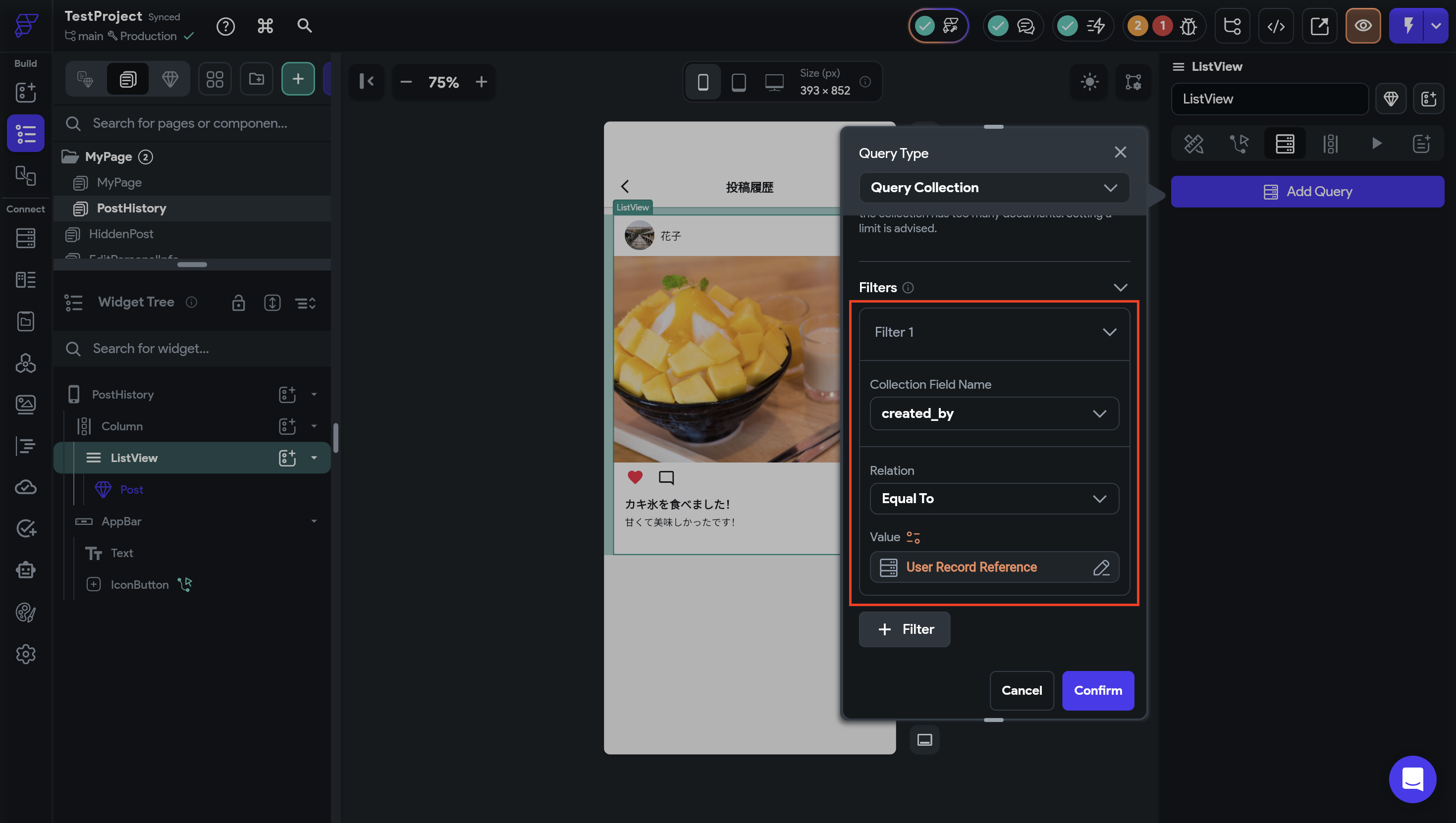
Task: Switch to the Actions tab in properties panel
Action: coord(1239,144)
